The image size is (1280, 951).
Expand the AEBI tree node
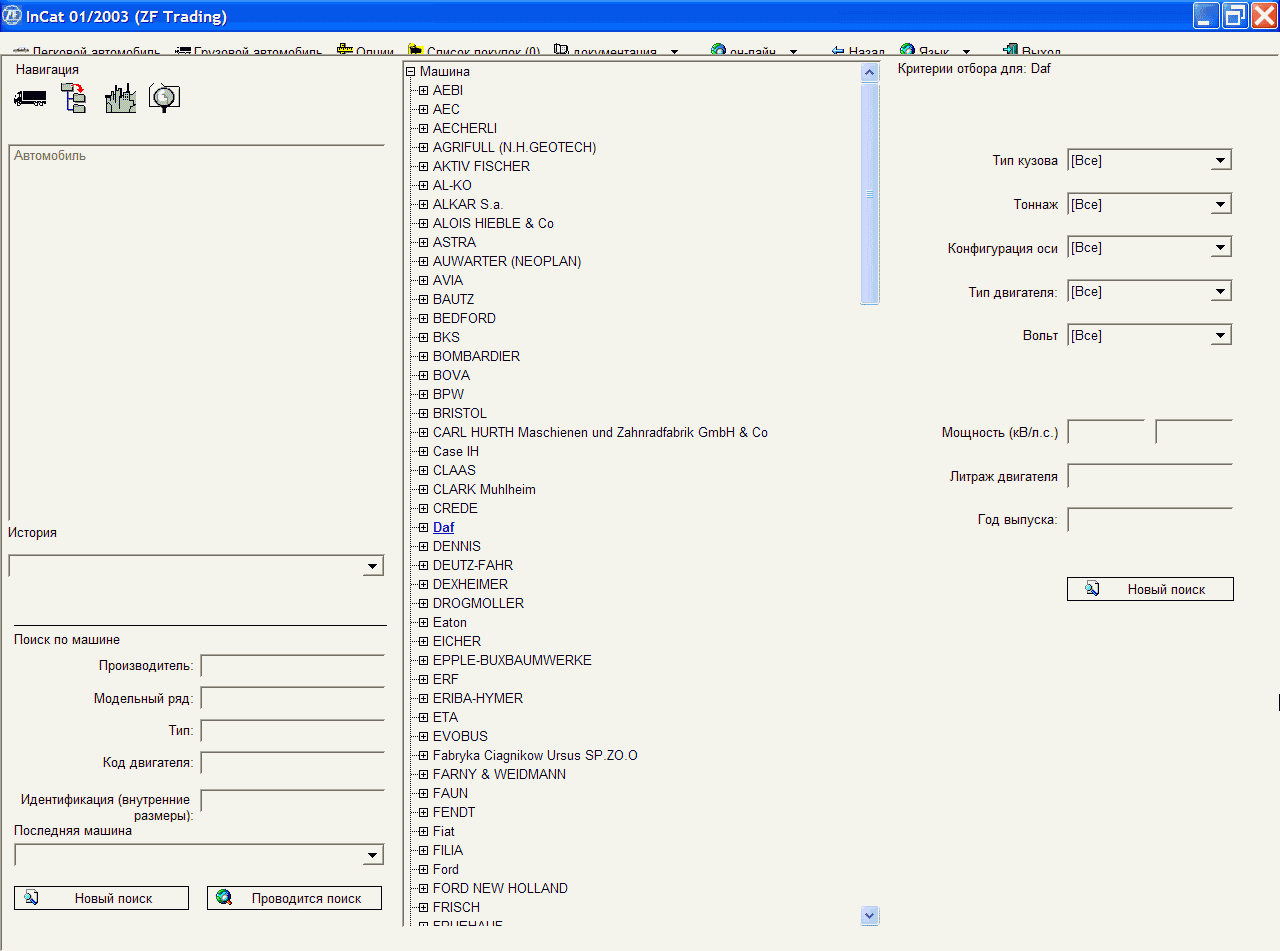pyautogui.click(x=424, y=91)
